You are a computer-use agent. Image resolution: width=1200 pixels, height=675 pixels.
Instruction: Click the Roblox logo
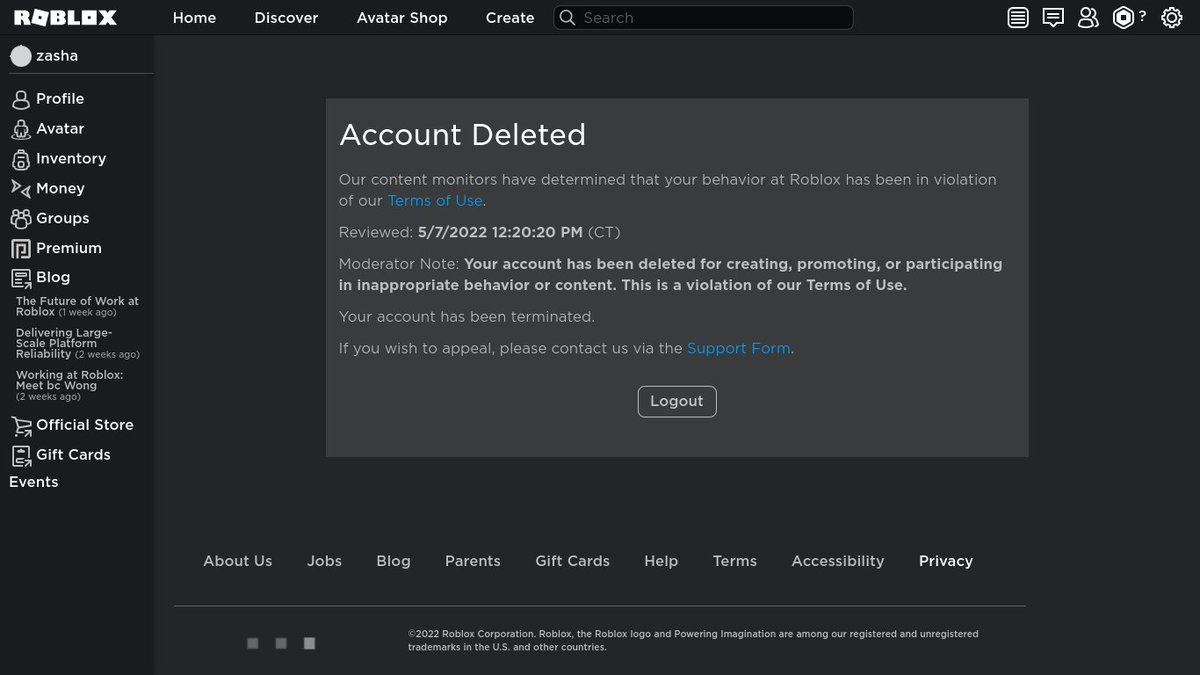click(65, 18)
